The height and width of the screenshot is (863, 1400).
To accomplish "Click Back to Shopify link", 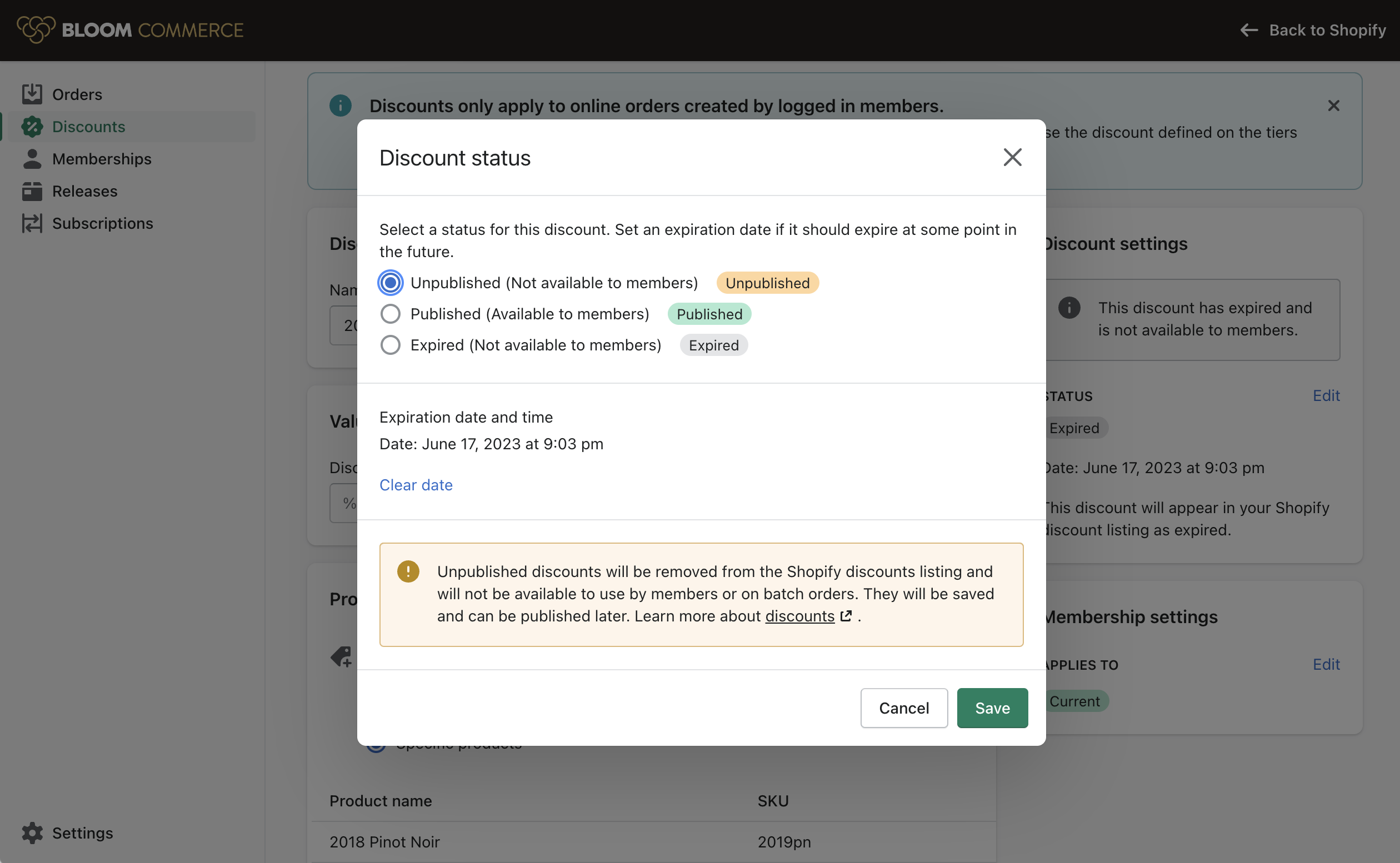I will [x=1313, y=29].
